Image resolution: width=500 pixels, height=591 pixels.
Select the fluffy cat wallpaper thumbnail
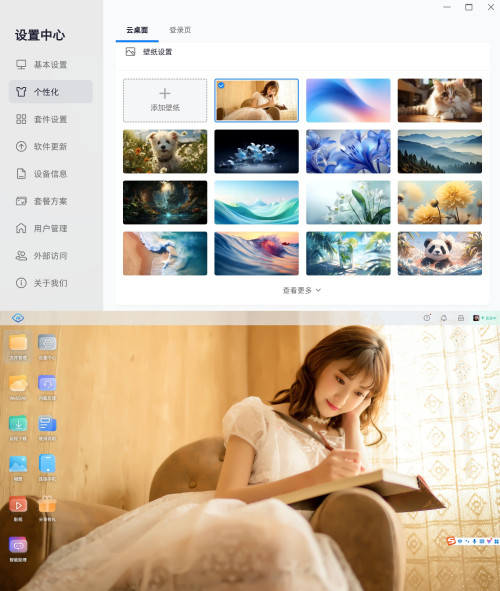(x=440, y=100)
